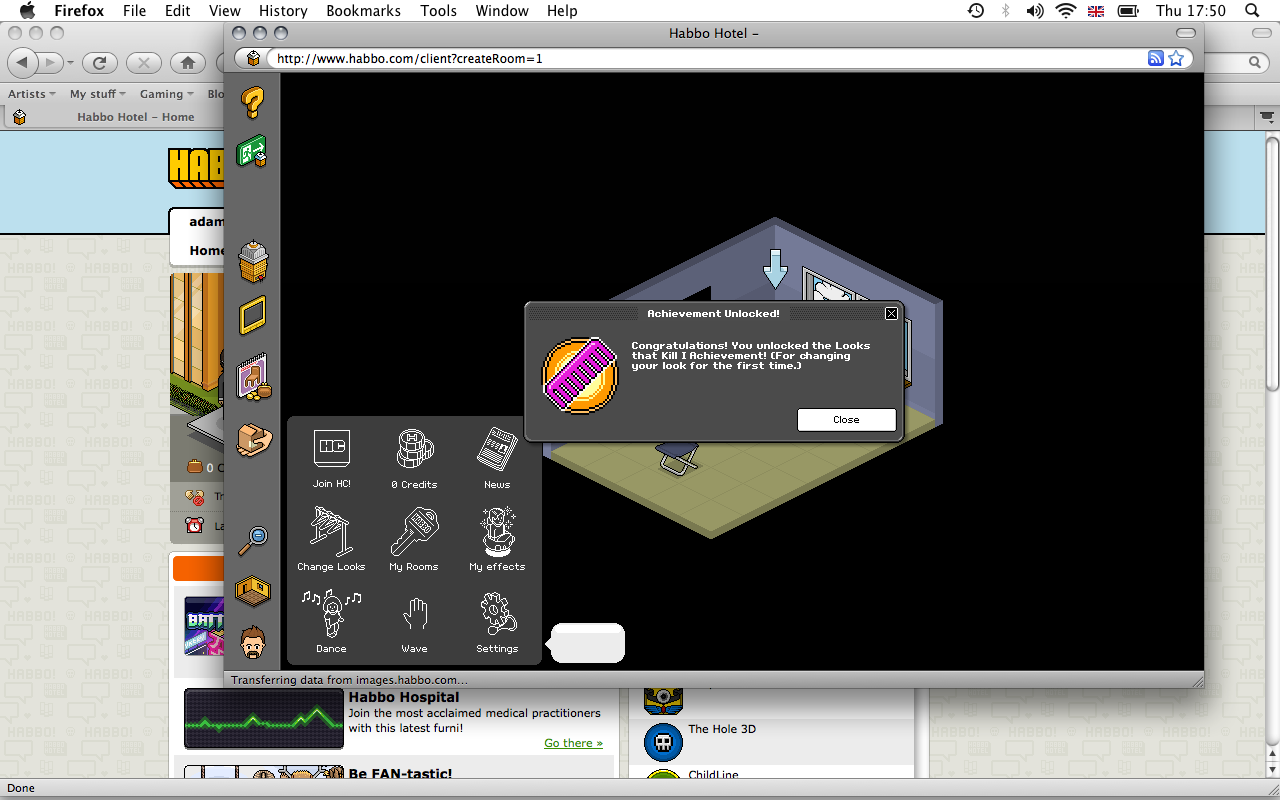Click The Hole 3D group entry

[722, 729]
